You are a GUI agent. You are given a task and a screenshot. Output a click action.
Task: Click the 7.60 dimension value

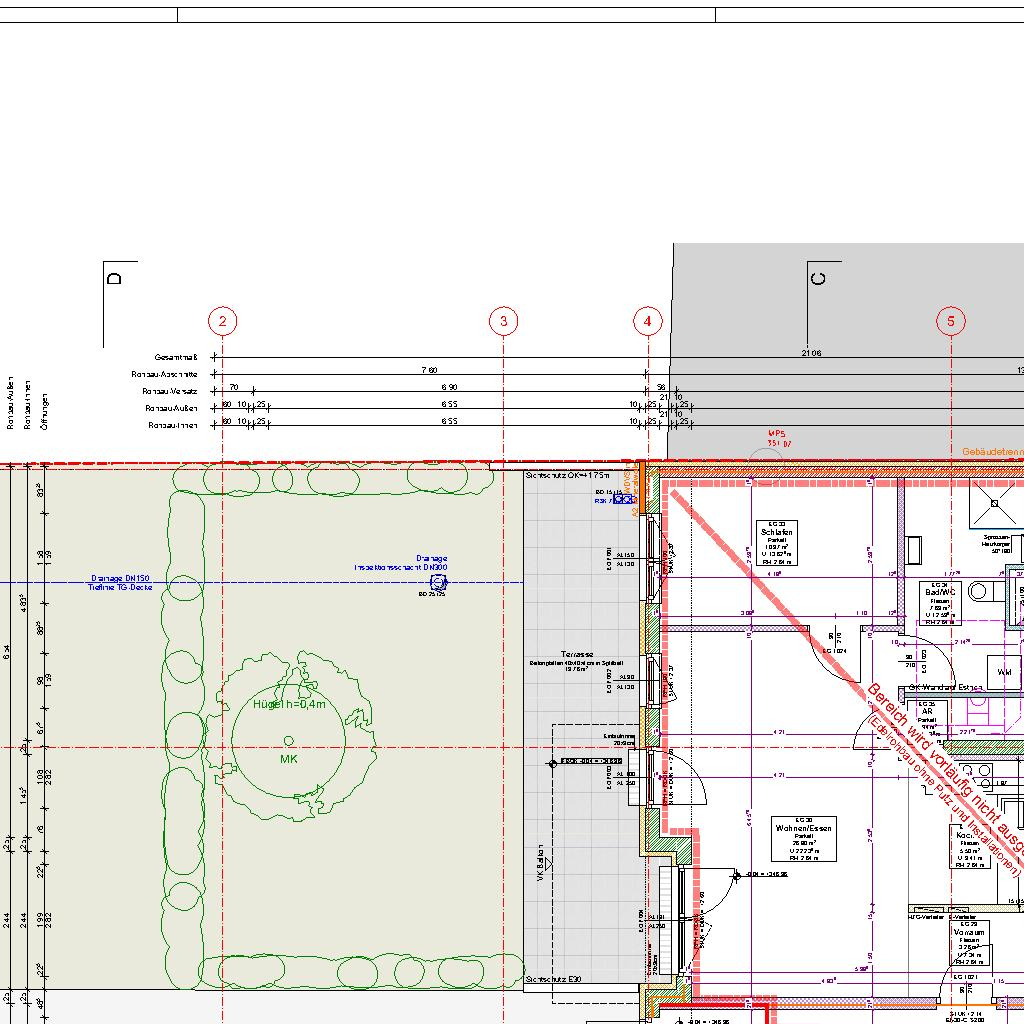tap(429, 370)
